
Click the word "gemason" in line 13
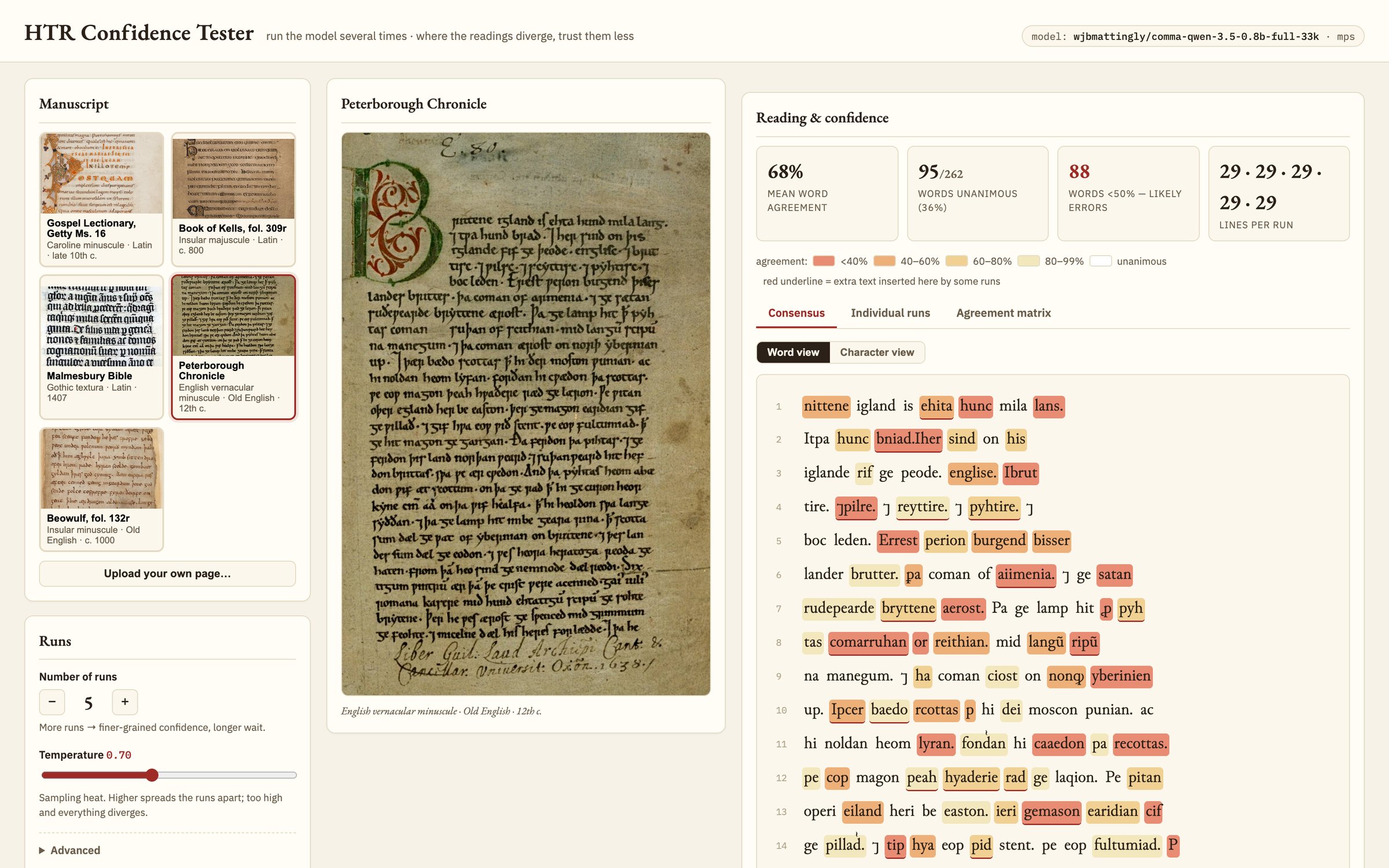[1052, 812]
